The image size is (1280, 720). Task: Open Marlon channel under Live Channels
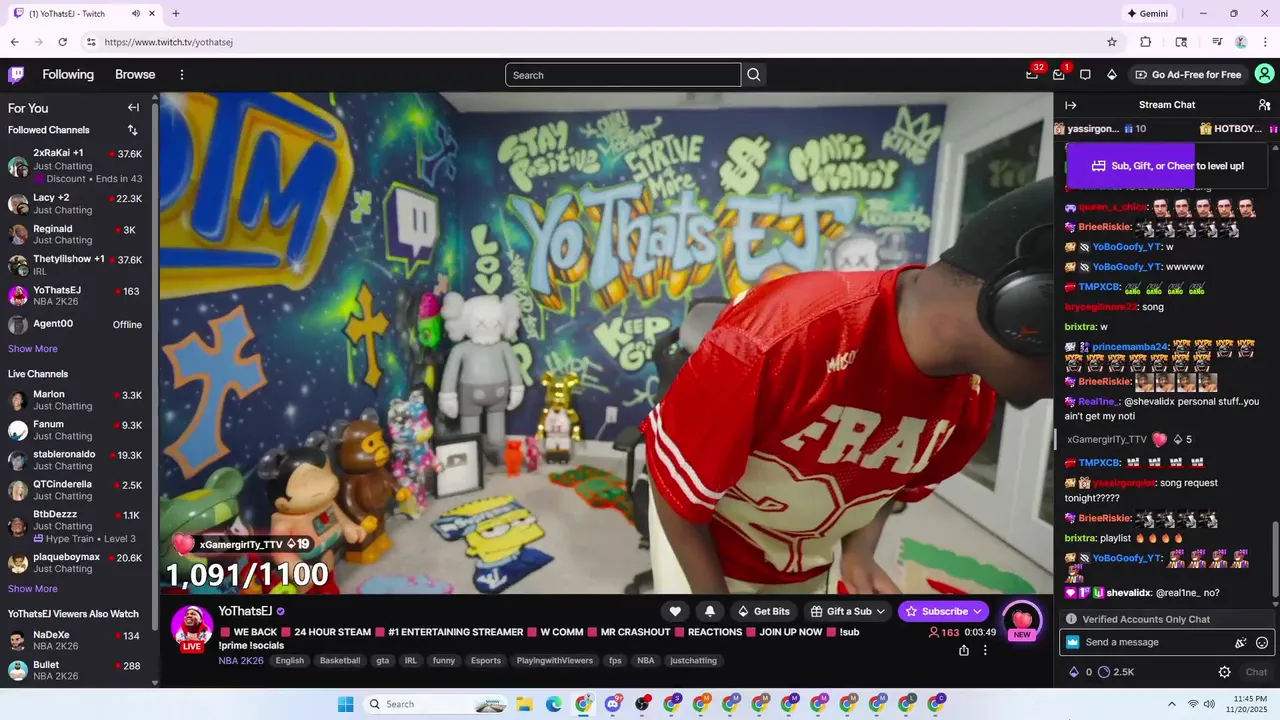76,400
